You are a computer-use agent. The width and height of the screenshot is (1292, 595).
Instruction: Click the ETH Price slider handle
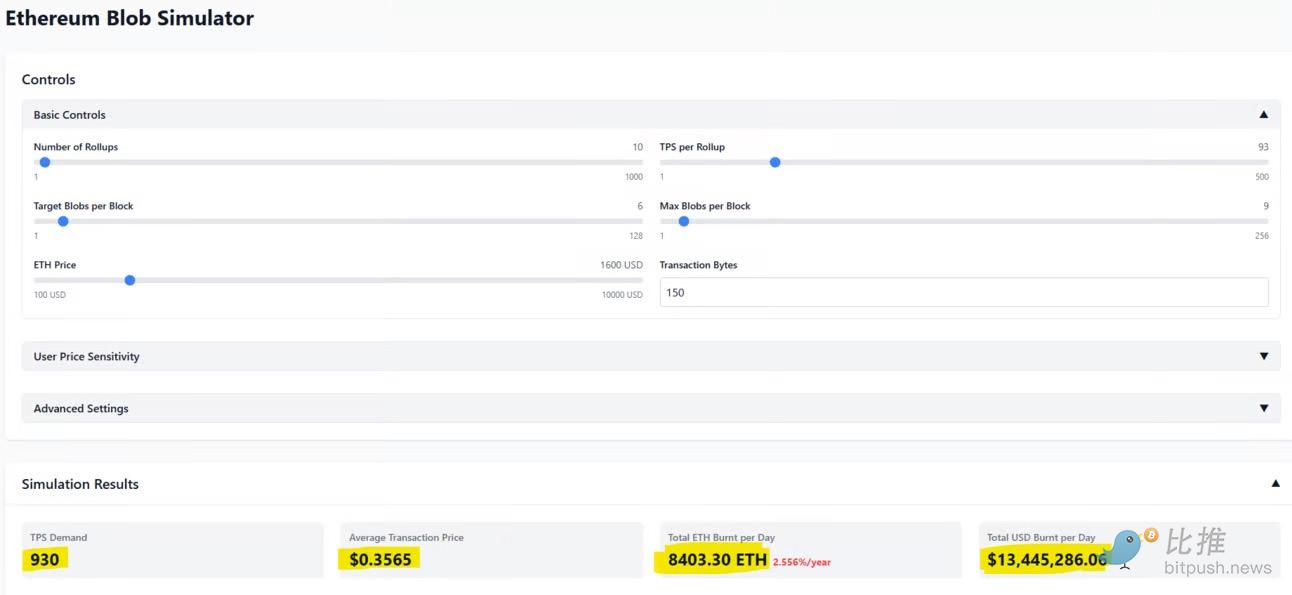click(x=130, y=280)
